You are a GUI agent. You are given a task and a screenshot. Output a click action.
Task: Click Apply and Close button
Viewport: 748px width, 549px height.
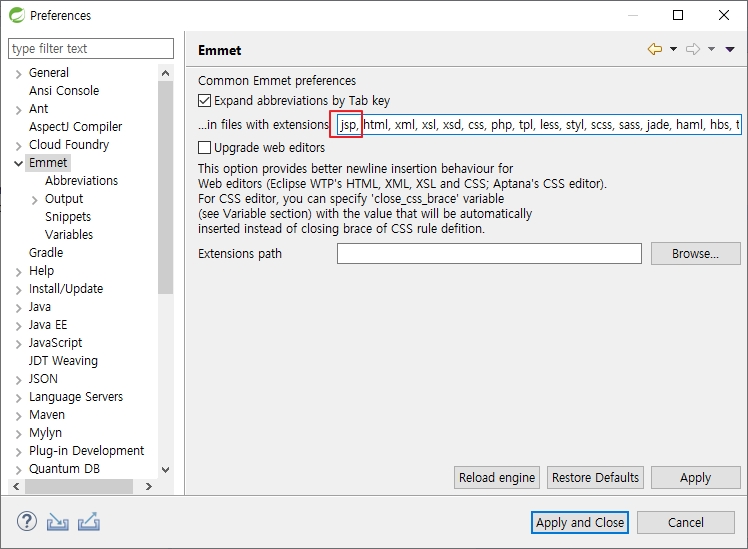tap(580, 522)
